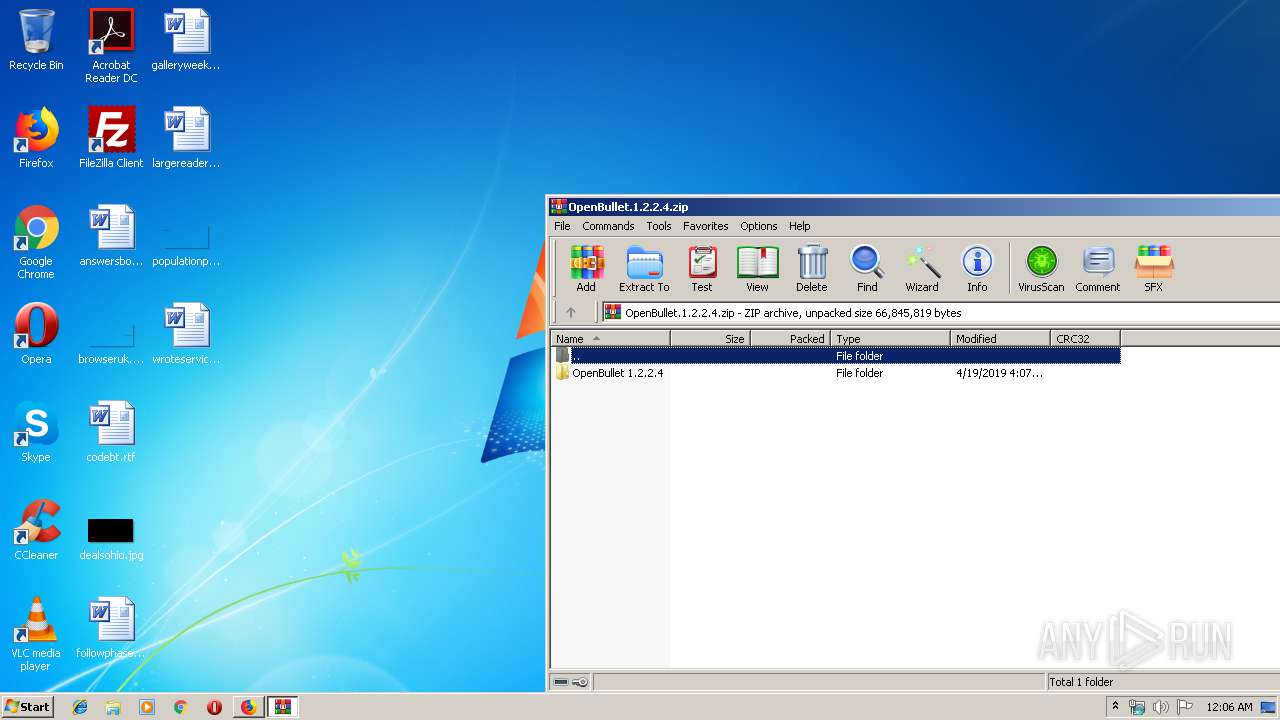This screenshot has width=1280, height=720.
Task: Click the Add toolbar icon in WinRAR
Action: 586,269
